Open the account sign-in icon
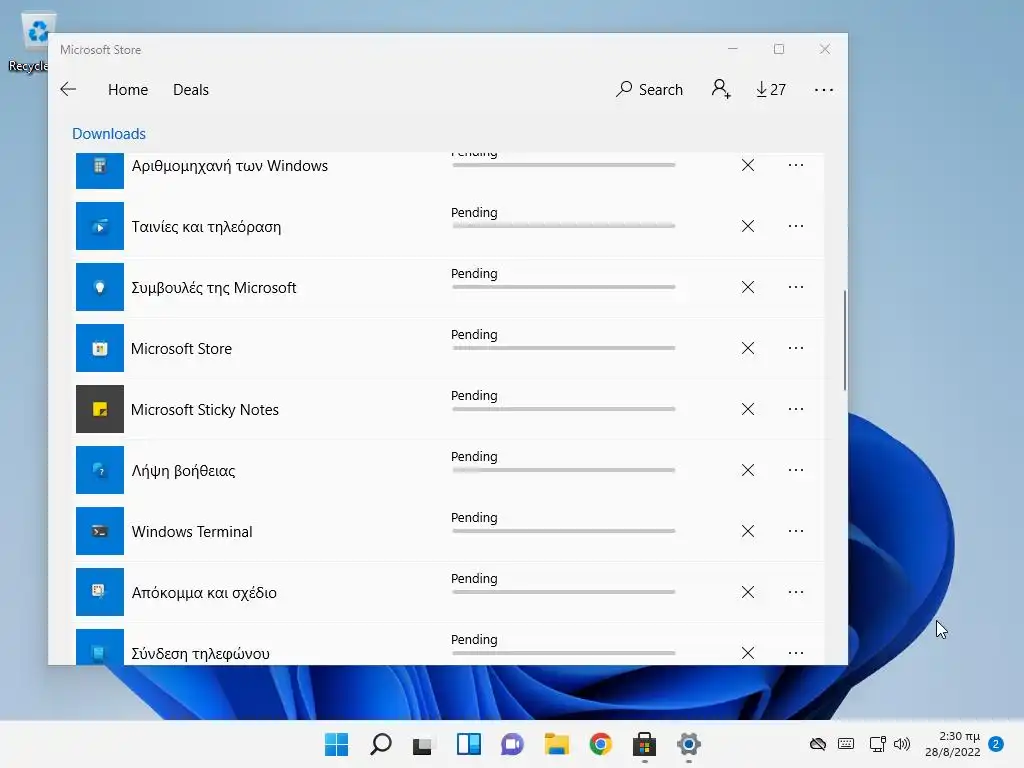The height and width of the screenshot is (768, 1024). click(x=721, y=89)
